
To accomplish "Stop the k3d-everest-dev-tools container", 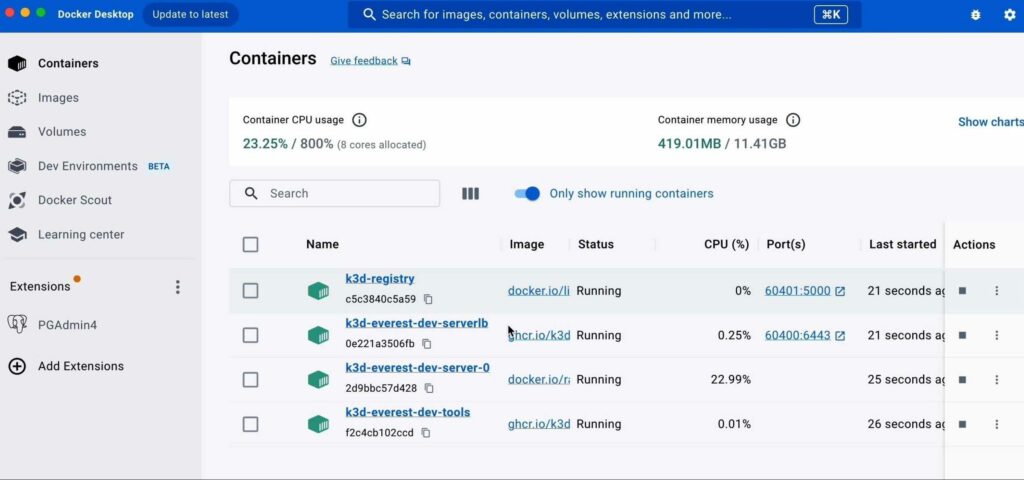I will coord(962,424).
